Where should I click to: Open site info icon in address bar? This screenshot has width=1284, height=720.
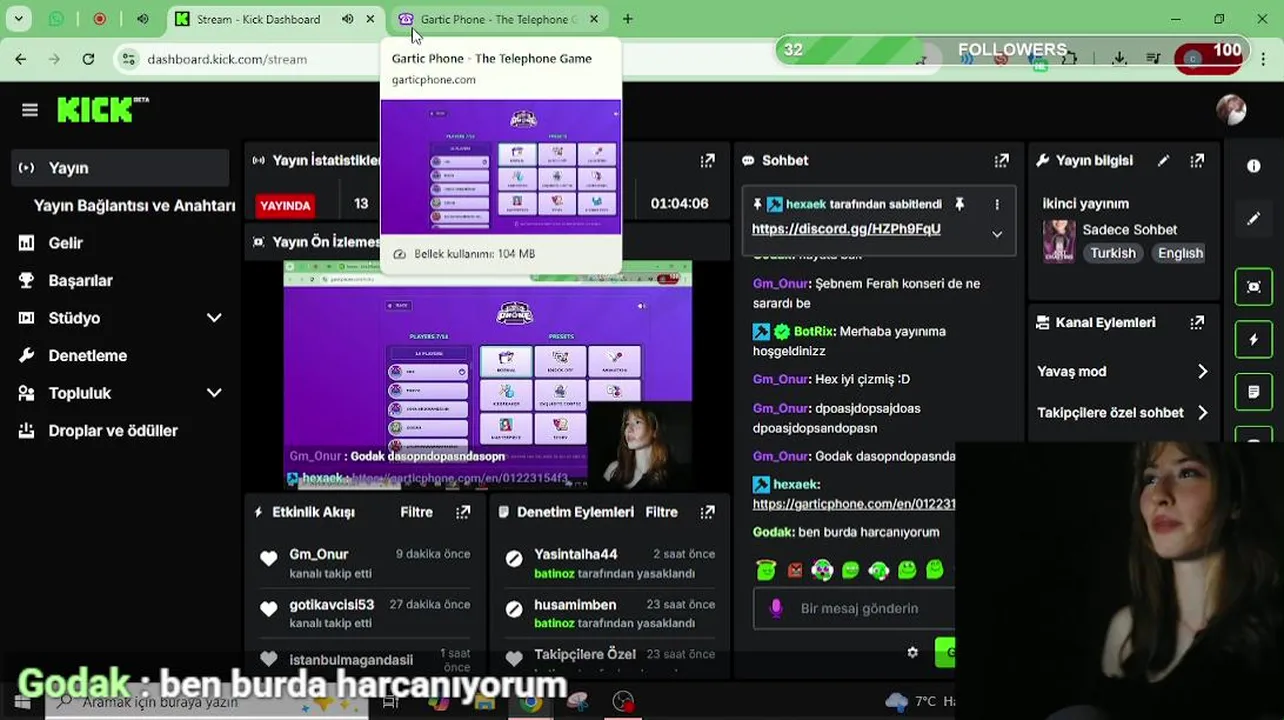click(x=128, y=59)
